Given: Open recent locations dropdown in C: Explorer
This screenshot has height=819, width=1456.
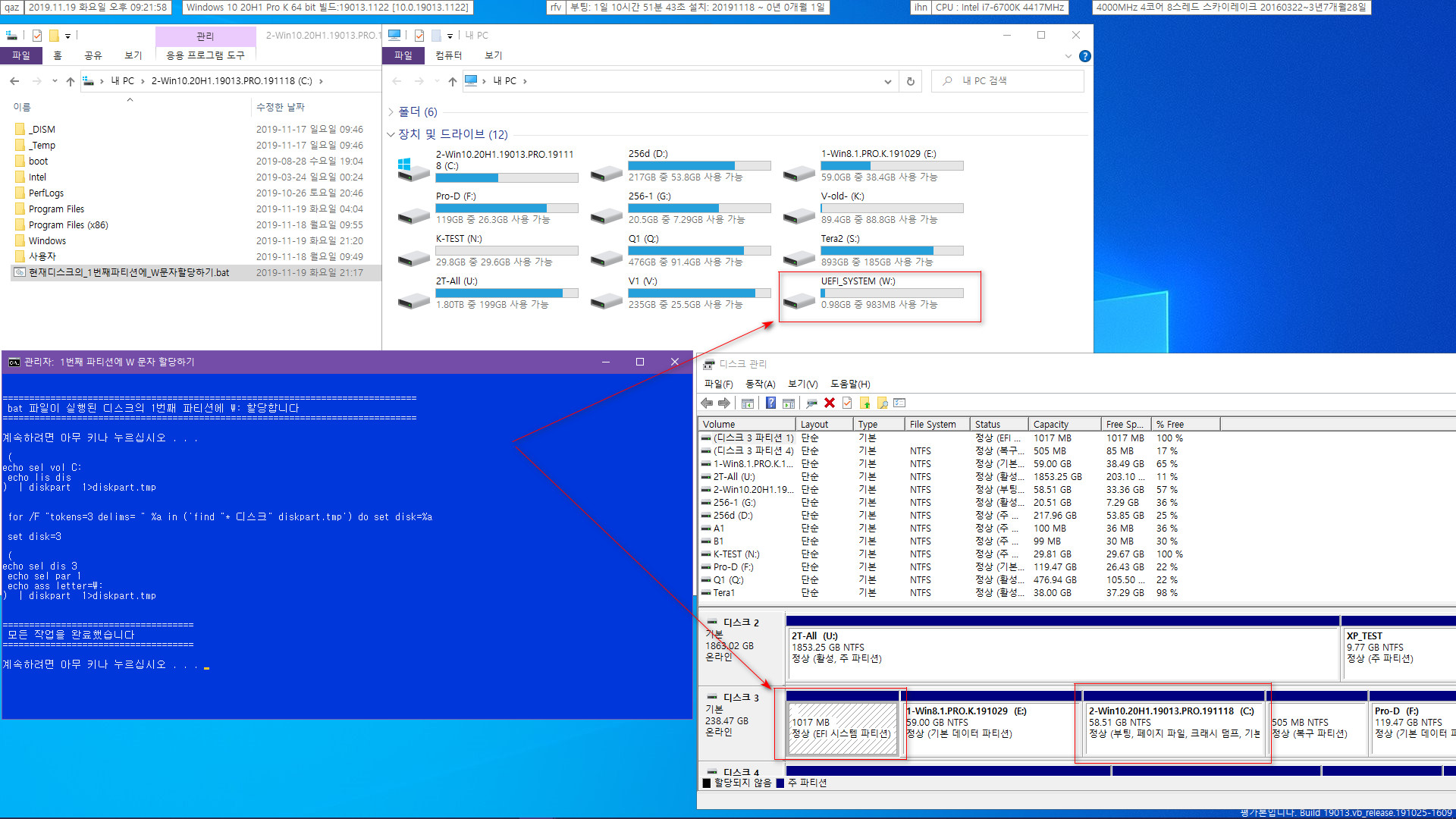Looking at the screenshot, I should click(54, 81).
